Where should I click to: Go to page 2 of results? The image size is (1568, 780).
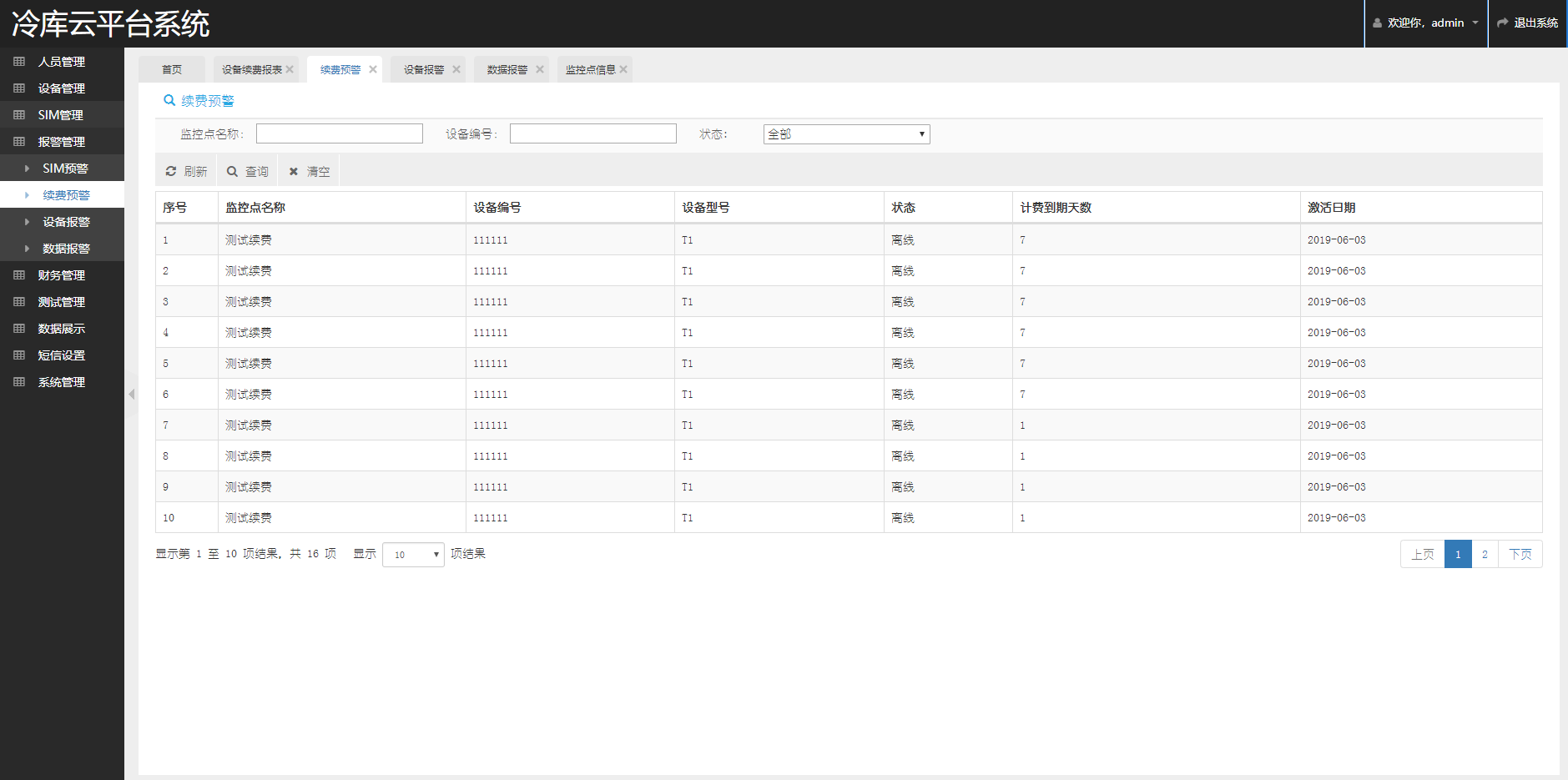click(1485, 554)
